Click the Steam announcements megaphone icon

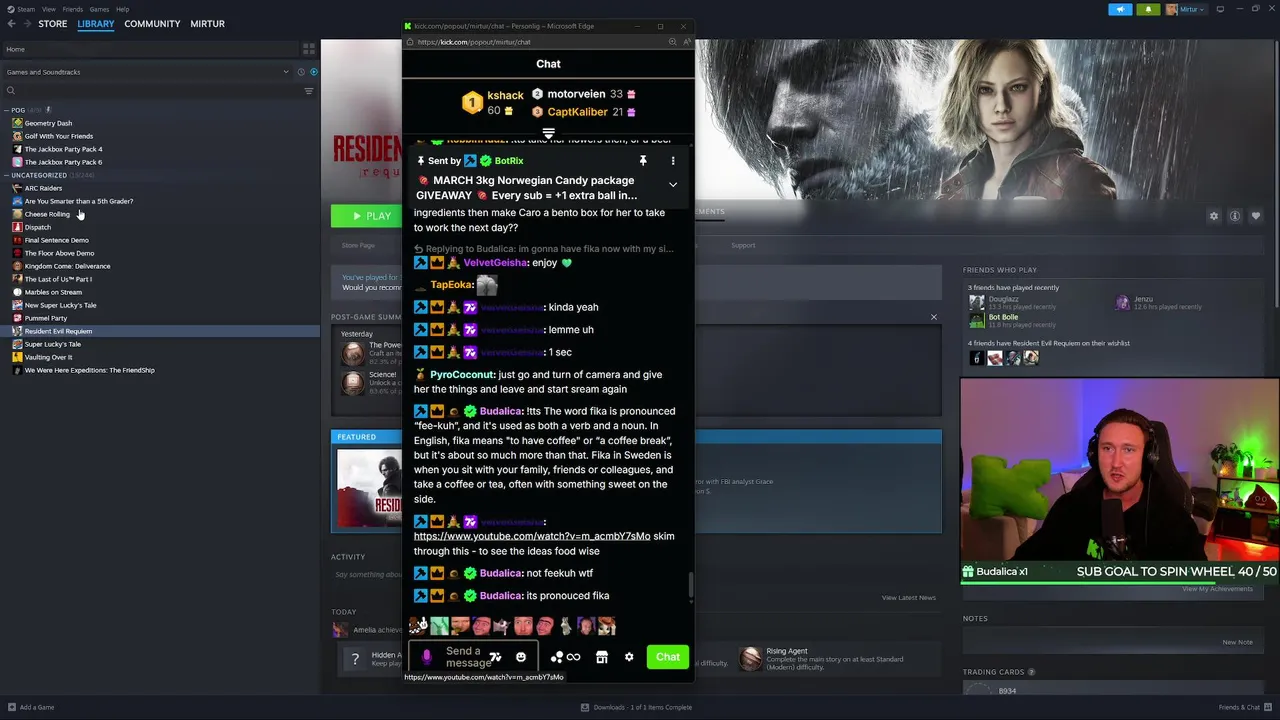[1120, 9]
